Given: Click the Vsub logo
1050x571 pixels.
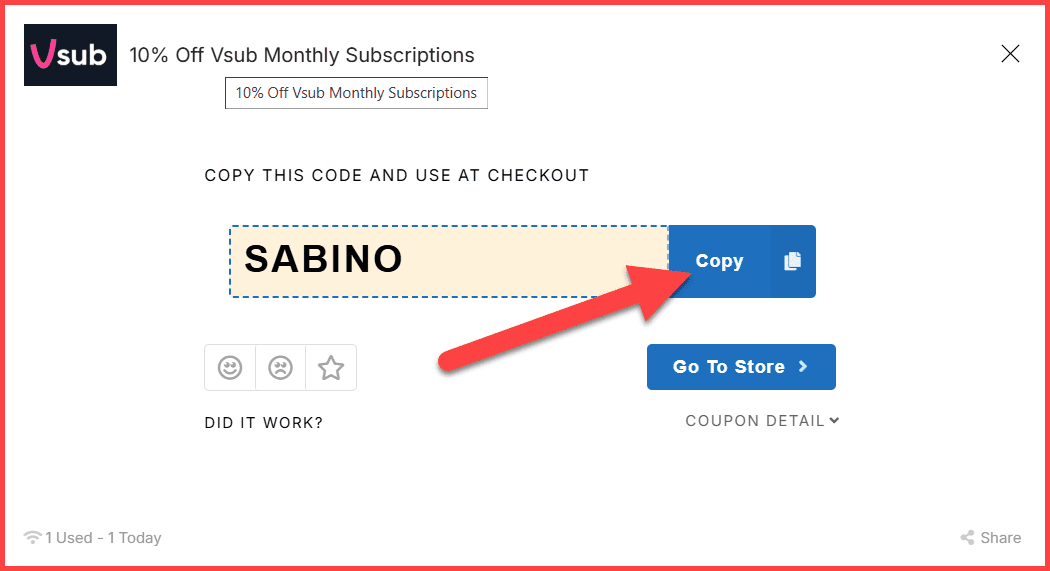Looking at the screenshot, I should [70, 55].
